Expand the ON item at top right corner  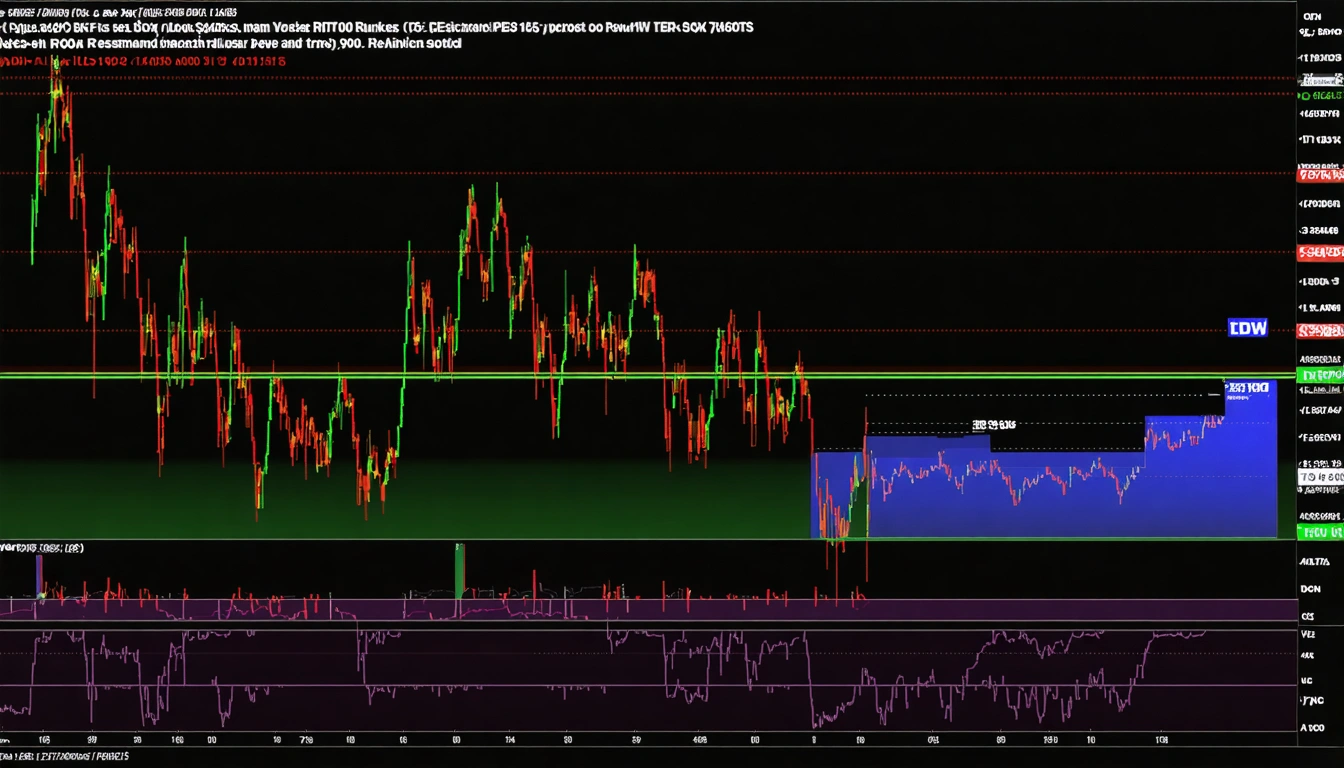click(1313, 16)
